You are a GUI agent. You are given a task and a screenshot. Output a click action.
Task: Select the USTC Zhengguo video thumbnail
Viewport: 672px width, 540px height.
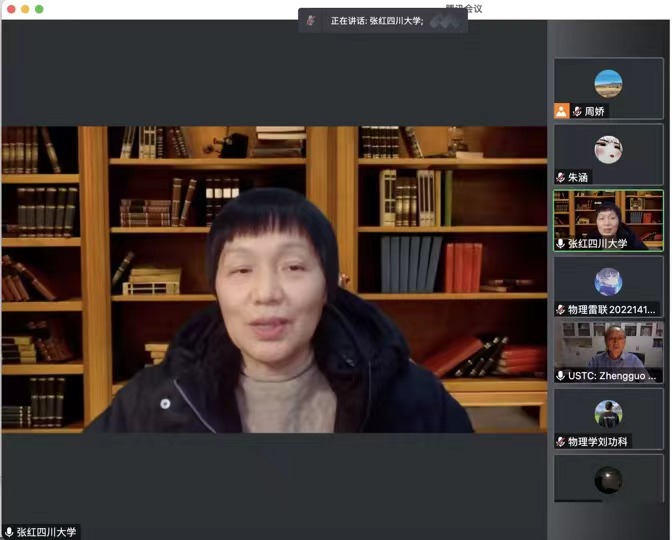608,347
